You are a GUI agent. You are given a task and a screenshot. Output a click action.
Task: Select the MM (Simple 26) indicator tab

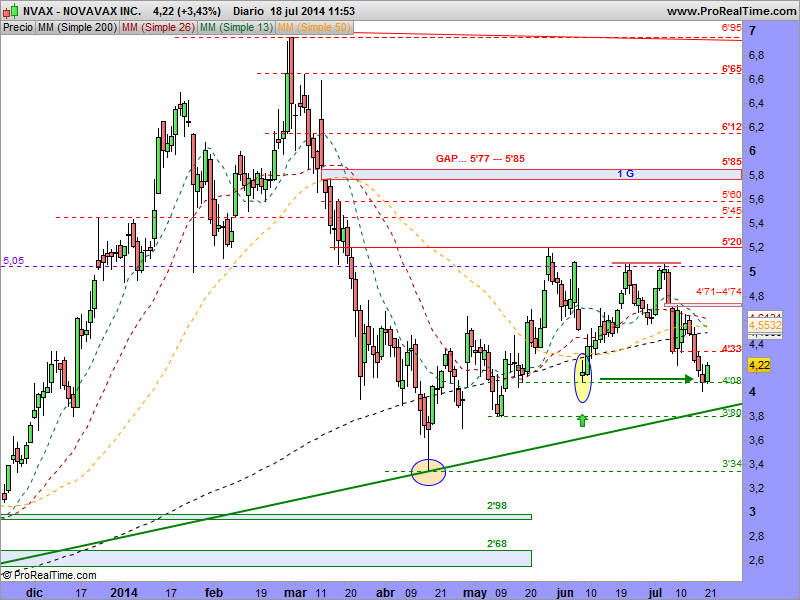(x=158, y=27)
